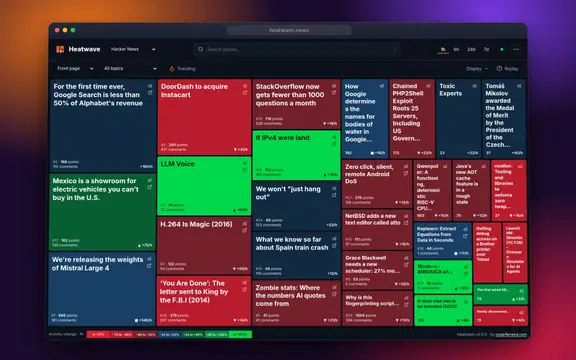Open external link icon on LLM Voice tile
This screenshot has height=360, width=576.
pyautogui.click(x=245, y=170)
